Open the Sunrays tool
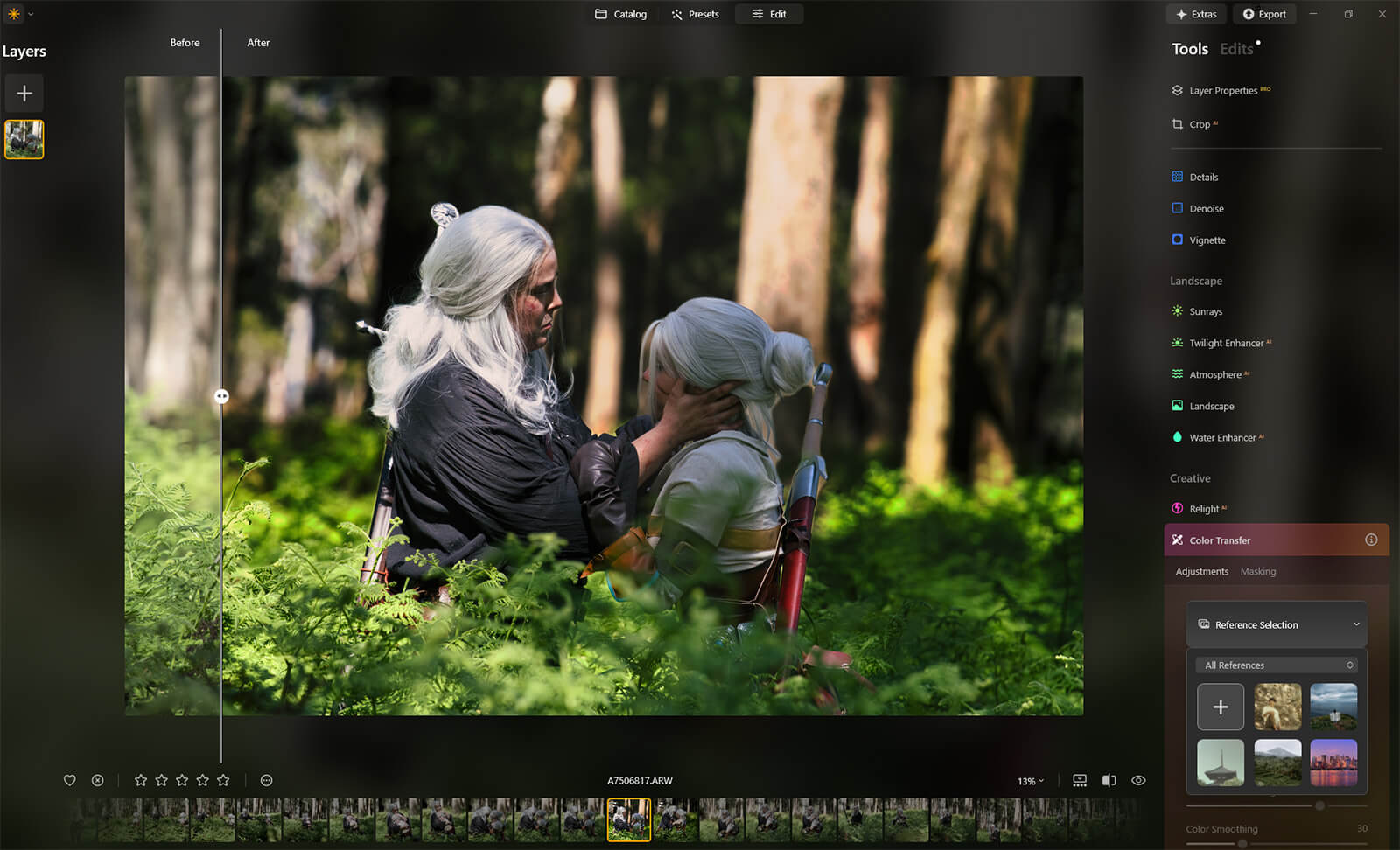Viewport: 1400px width, 850px height. (1205, 311)
